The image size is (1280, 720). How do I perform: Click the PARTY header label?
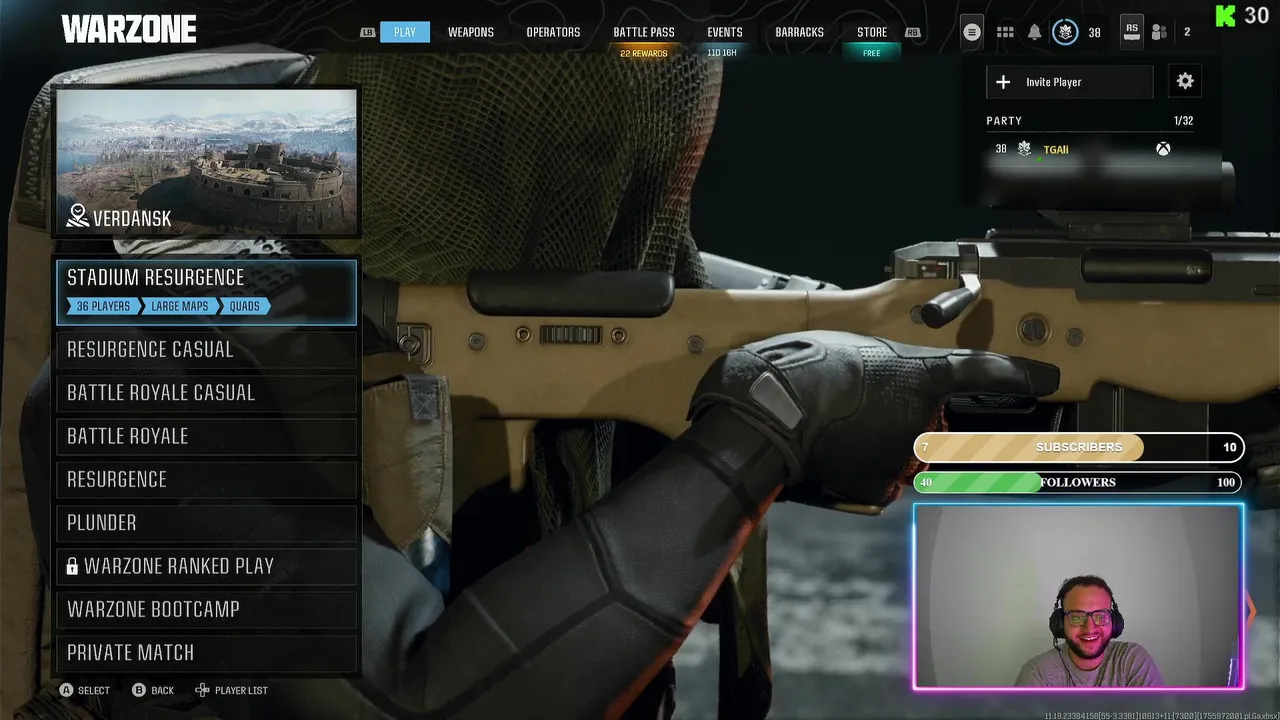[1004, 121]
